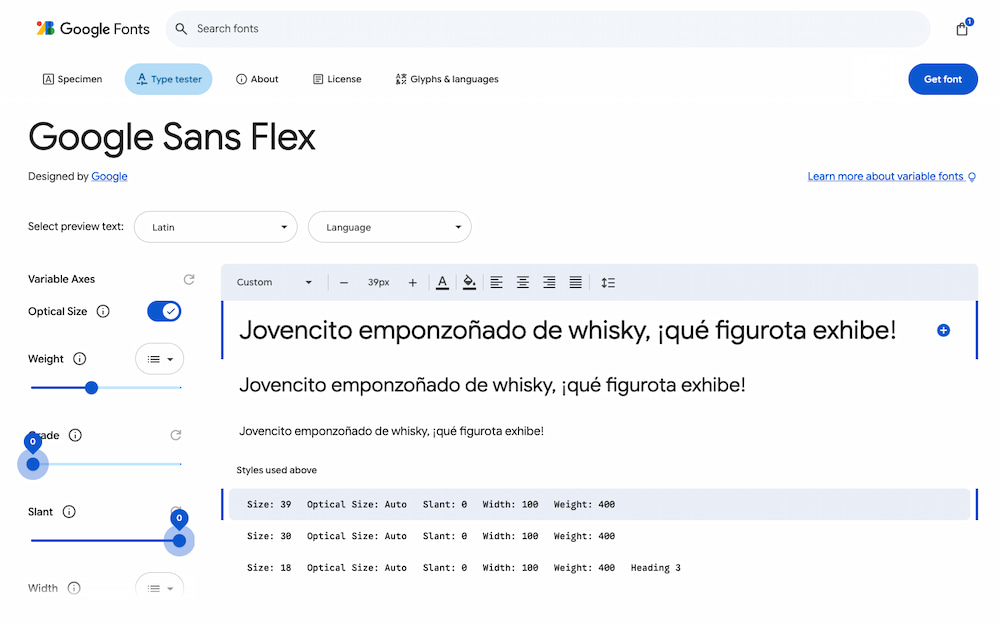The width and height of the screenshot is (1000, 625).
Task: Align preview text to the left
Action: [x=496, y=283]
